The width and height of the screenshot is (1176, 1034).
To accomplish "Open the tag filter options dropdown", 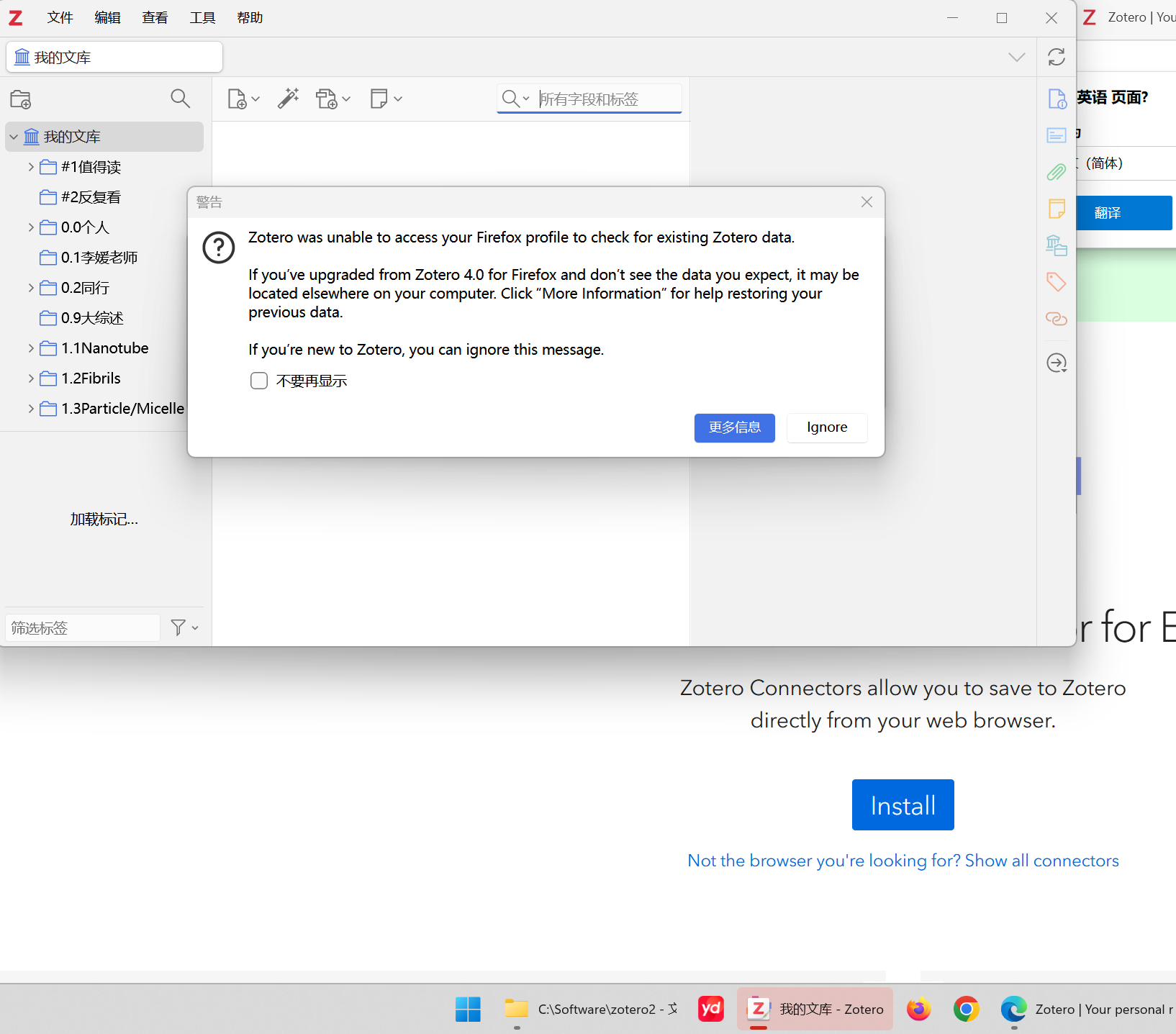I will (184, 627).
